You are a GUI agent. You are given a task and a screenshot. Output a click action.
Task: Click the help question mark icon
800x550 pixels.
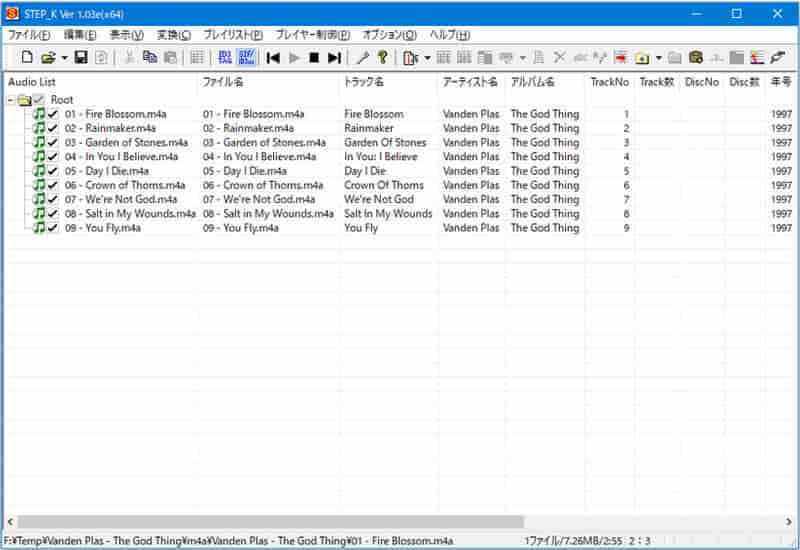382,58
